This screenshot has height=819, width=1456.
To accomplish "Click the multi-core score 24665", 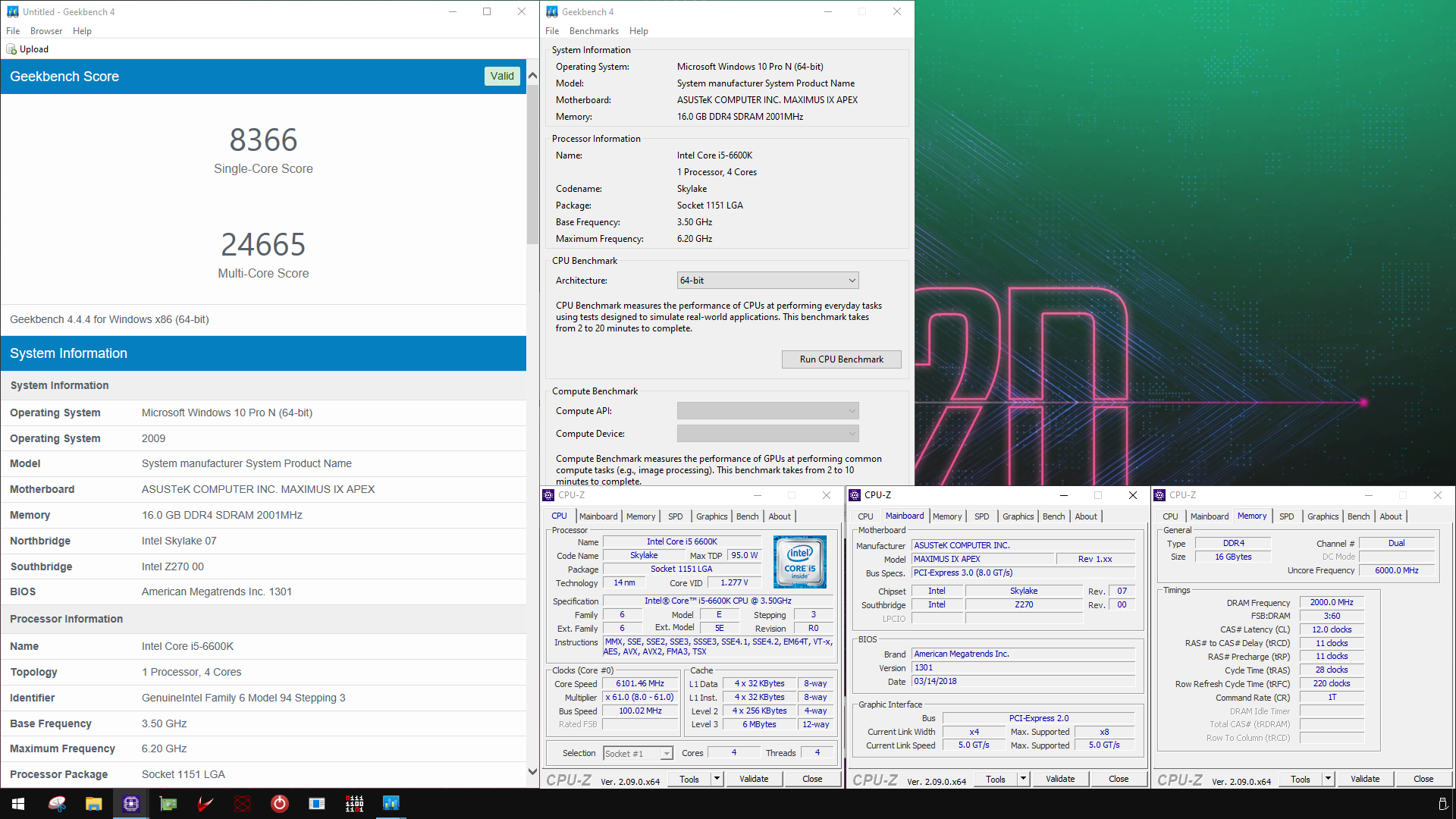I will point(263,245).
